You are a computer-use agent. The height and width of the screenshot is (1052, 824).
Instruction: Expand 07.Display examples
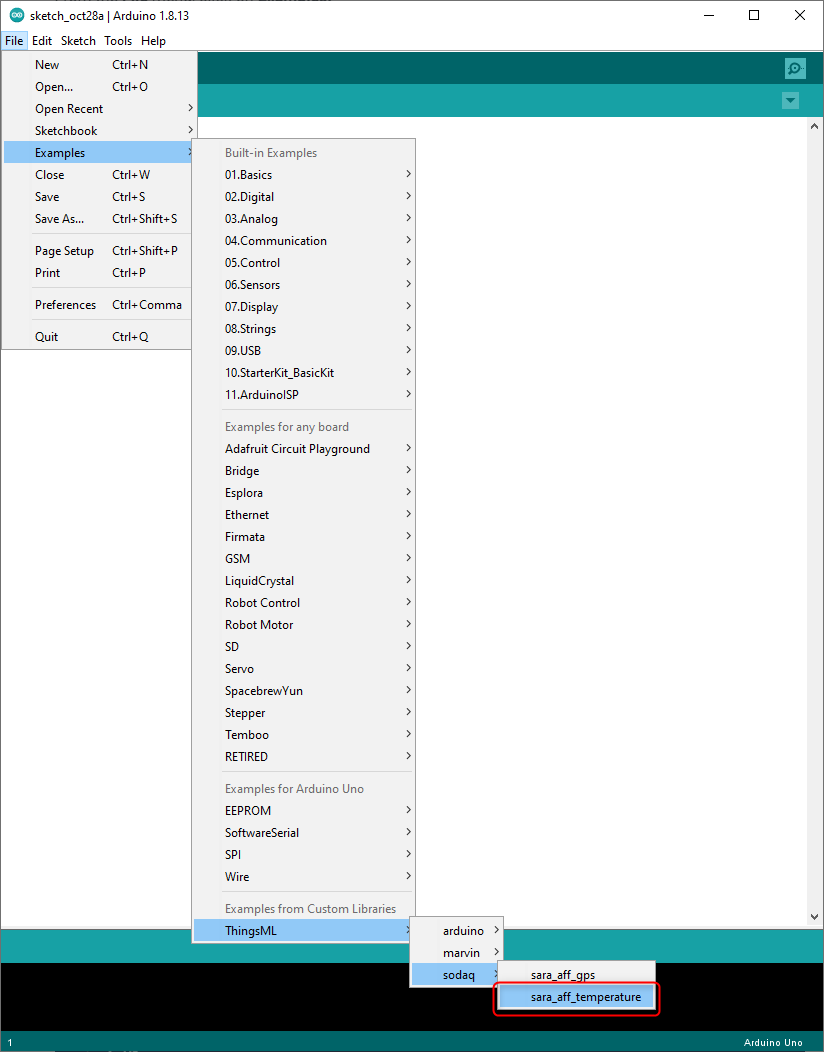point(303,307)
